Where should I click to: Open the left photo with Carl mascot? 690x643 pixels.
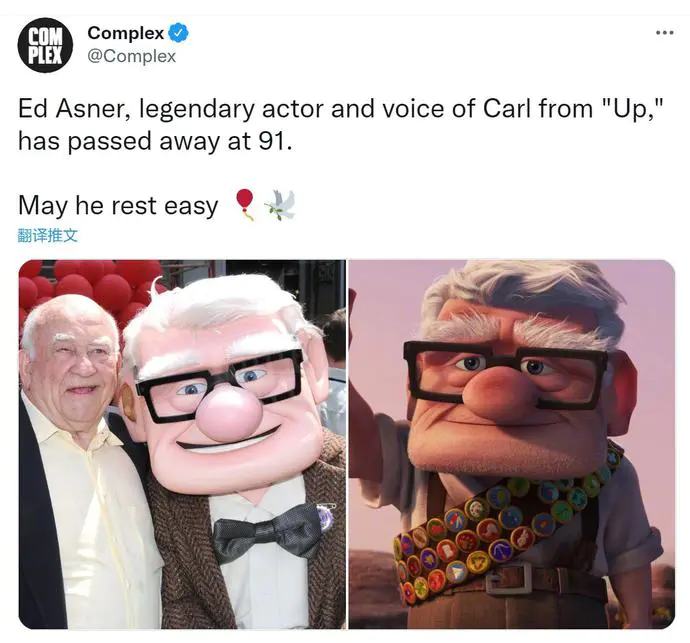tap(182, 444)
